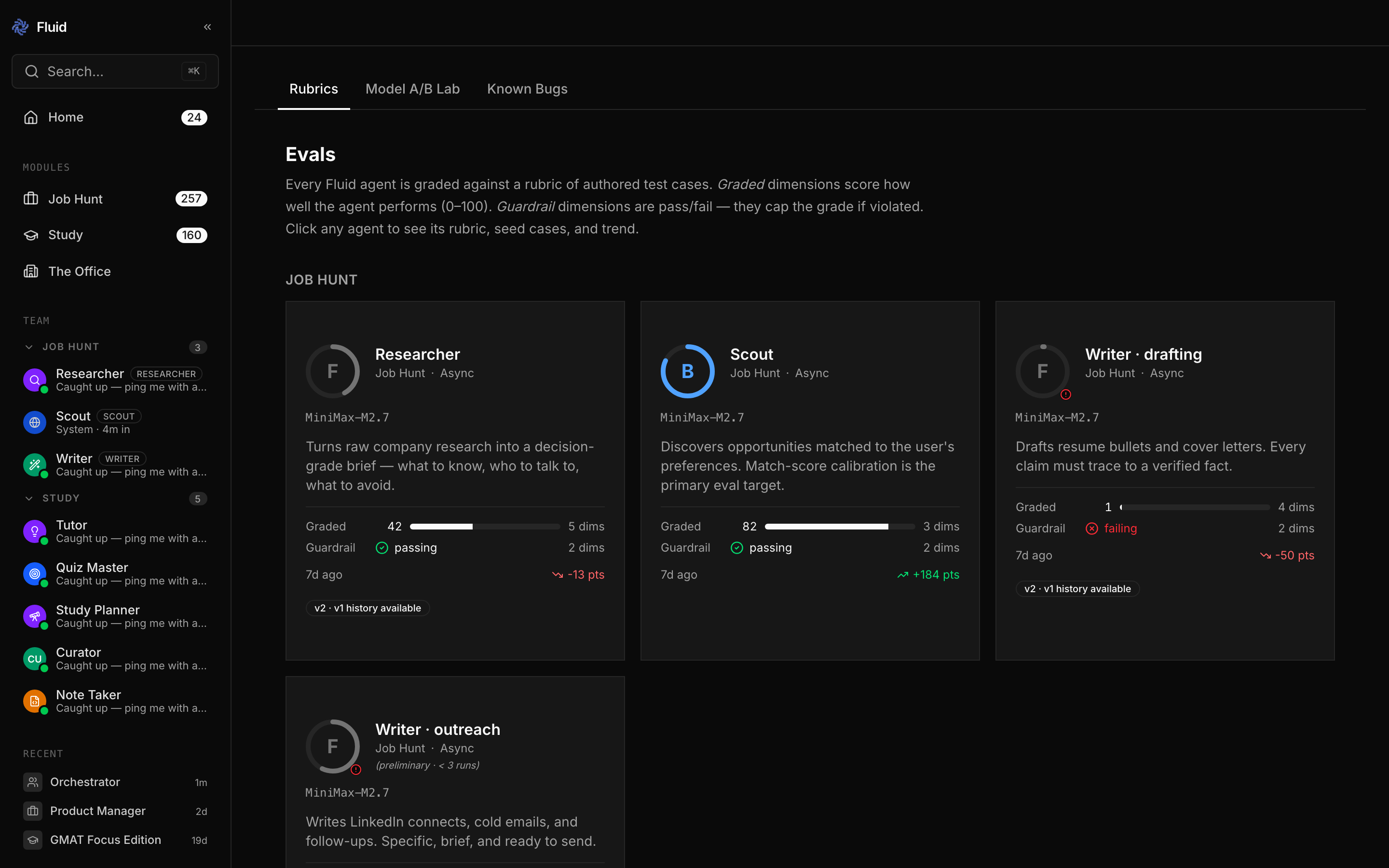Click the ⌘K shortcut badge
Viewport: 1389px width, 868px height.
[x=193, y=71]
